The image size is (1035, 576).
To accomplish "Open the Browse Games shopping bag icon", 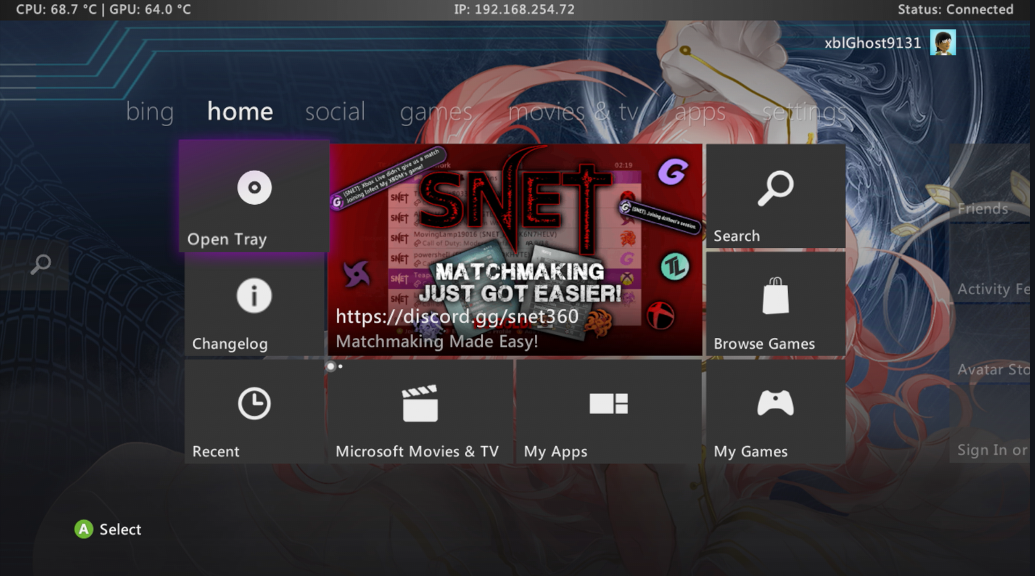I will coord(775,296).
